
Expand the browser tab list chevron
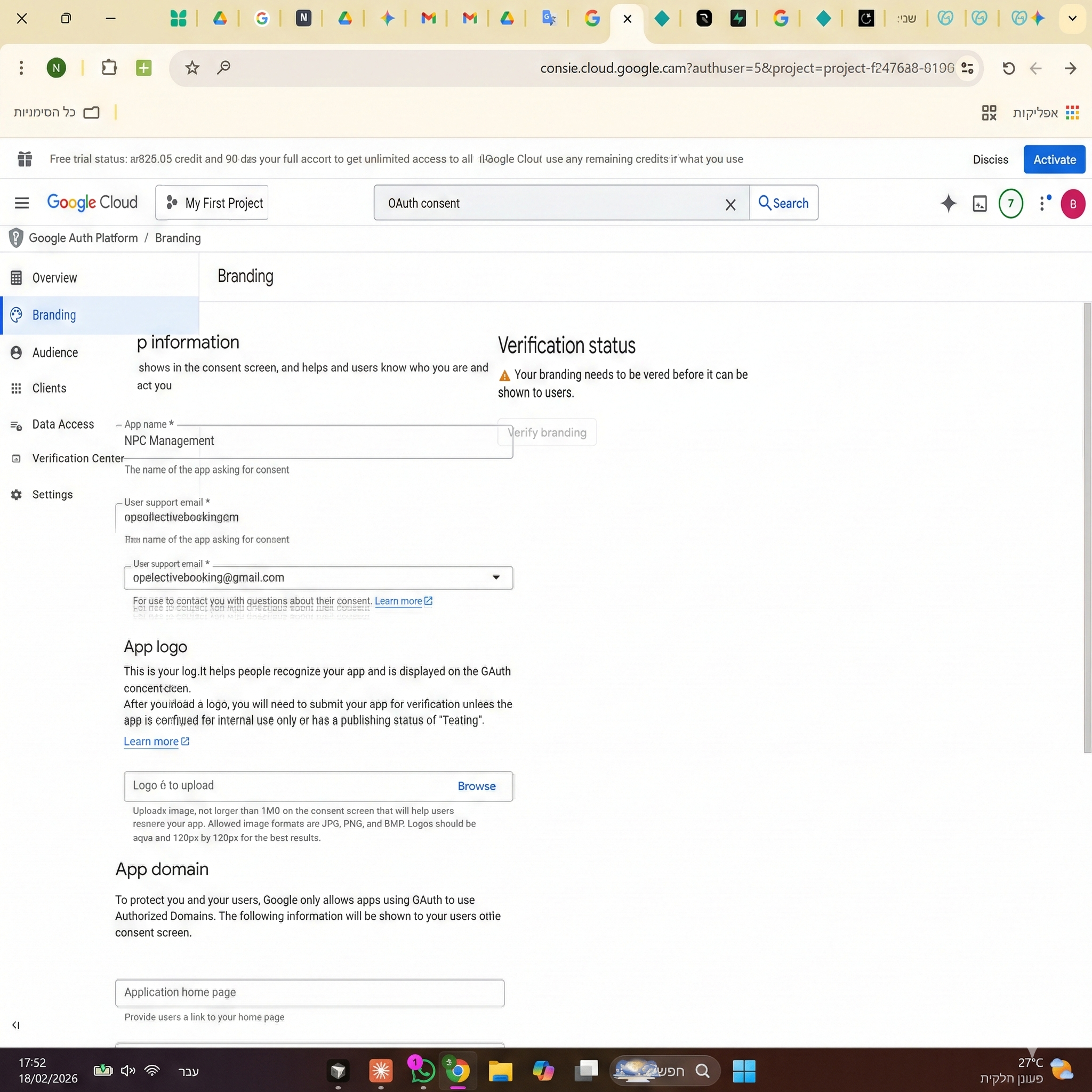1072,19
